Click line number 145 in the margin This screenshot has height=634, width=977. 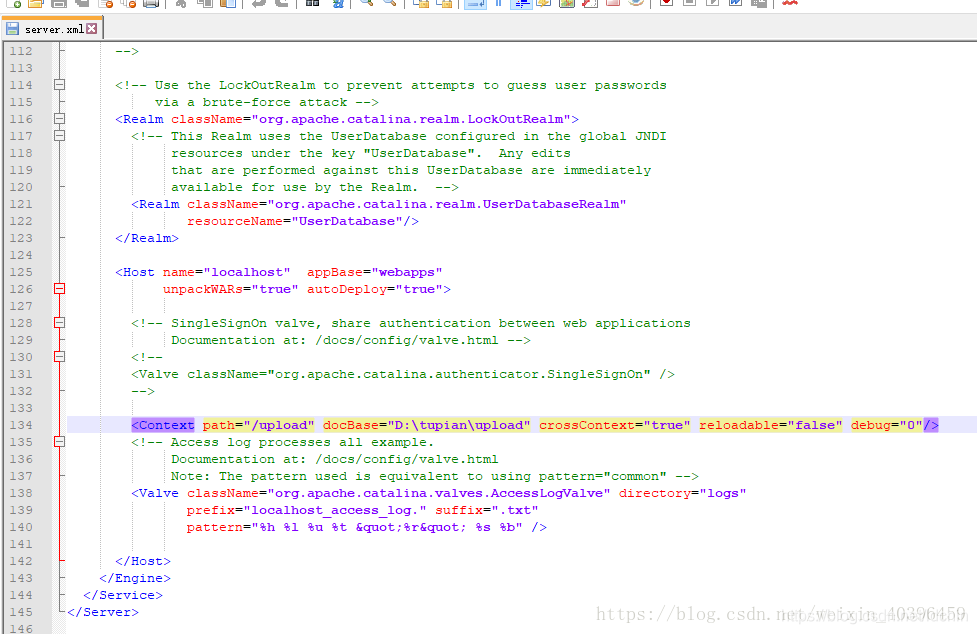[x=21, y=612]
